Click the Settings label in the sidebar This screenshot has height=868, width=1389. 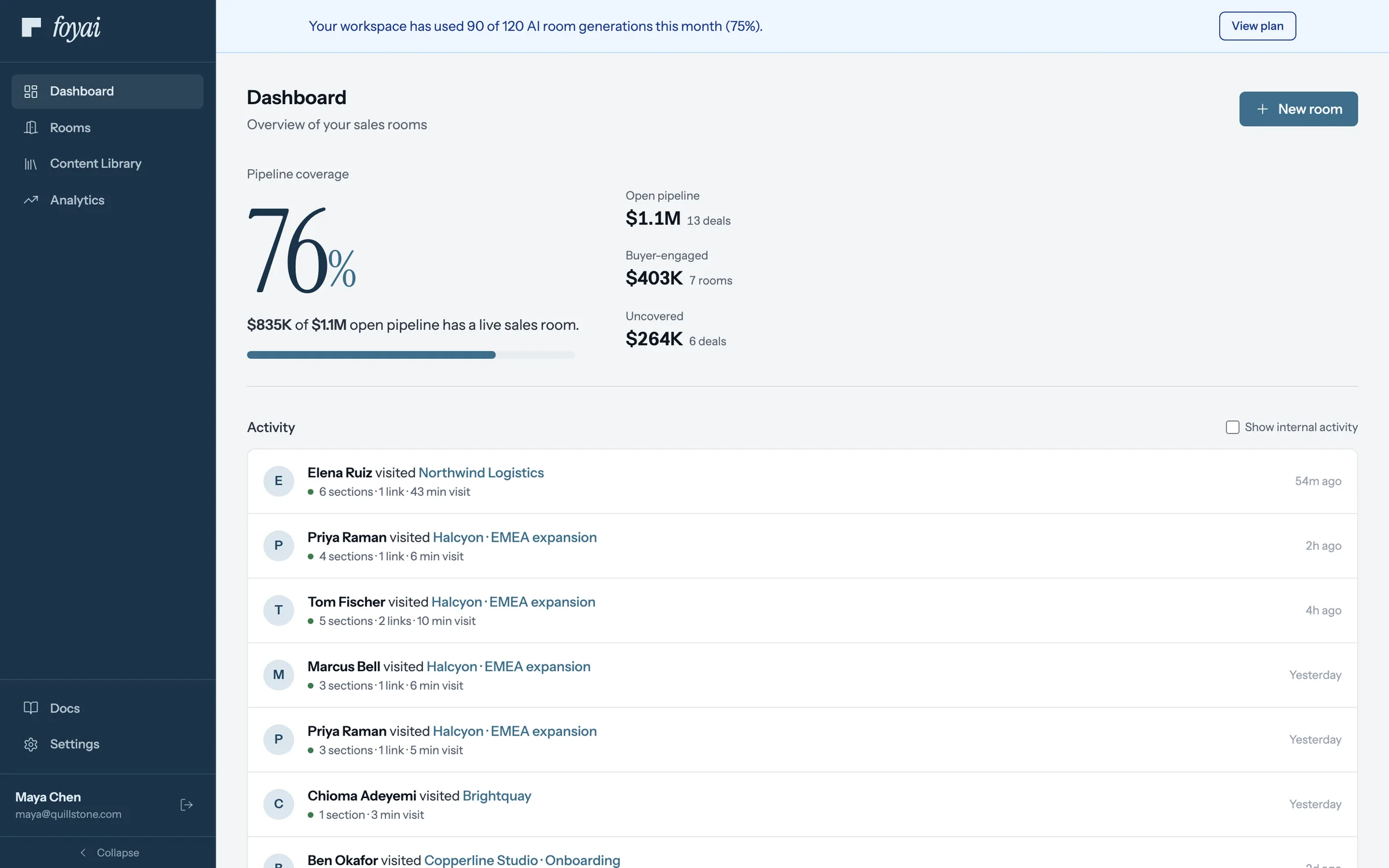(75, 744)
